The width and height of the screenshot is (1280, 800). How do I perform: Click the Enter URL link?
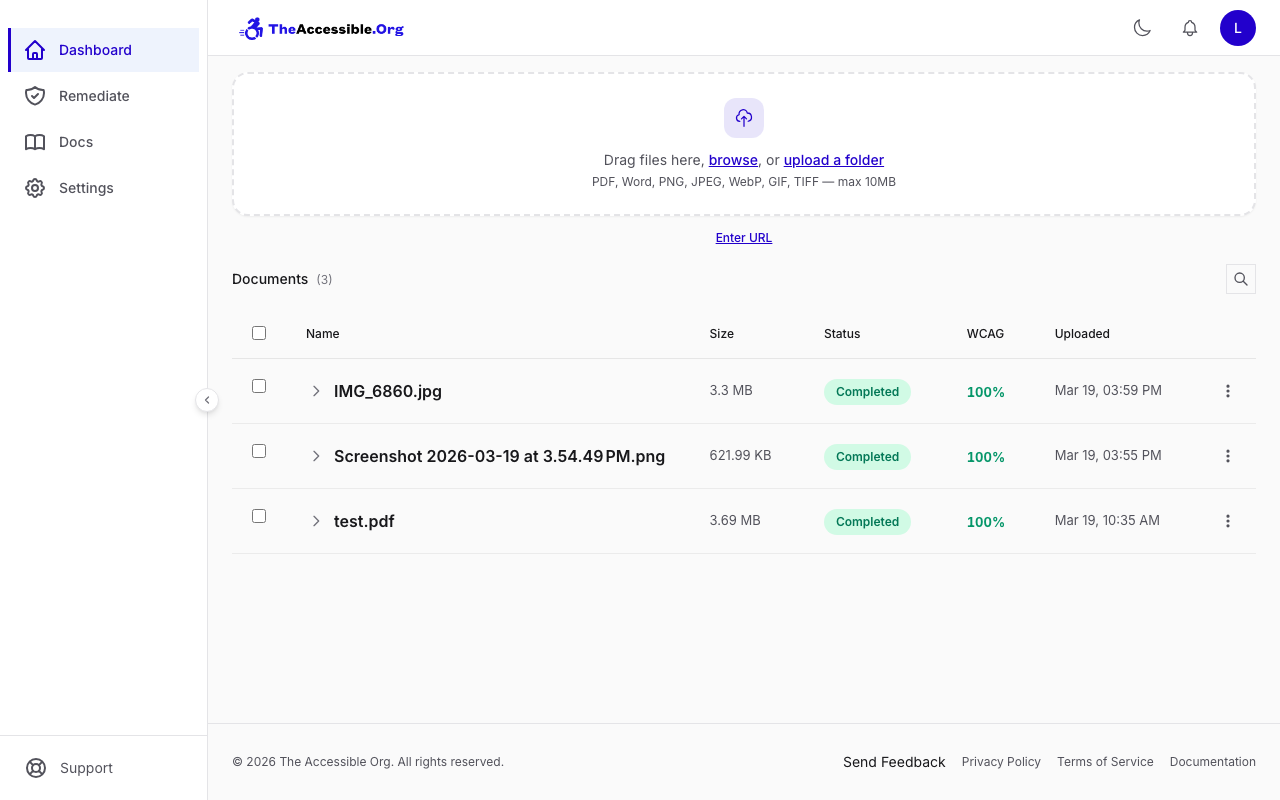pyautogui.click(x=743, y=237)
